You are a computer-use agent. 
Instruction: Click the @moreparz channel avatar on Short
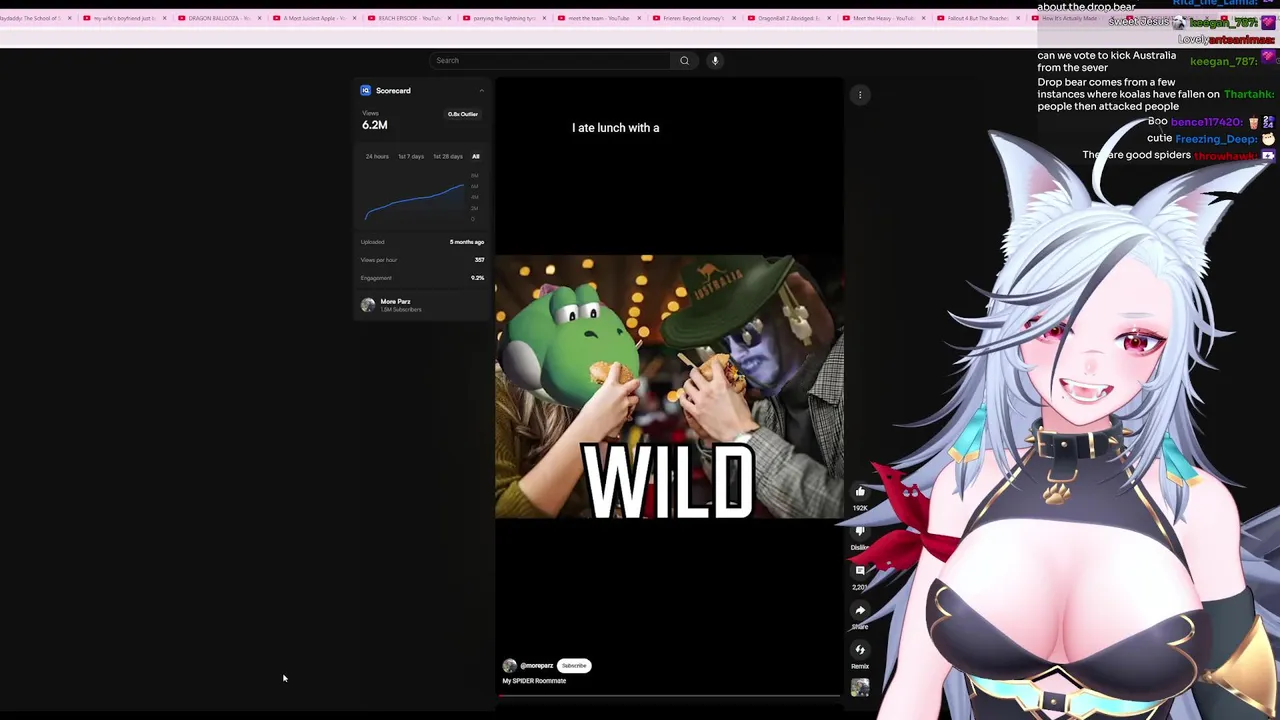pos(510,665)
